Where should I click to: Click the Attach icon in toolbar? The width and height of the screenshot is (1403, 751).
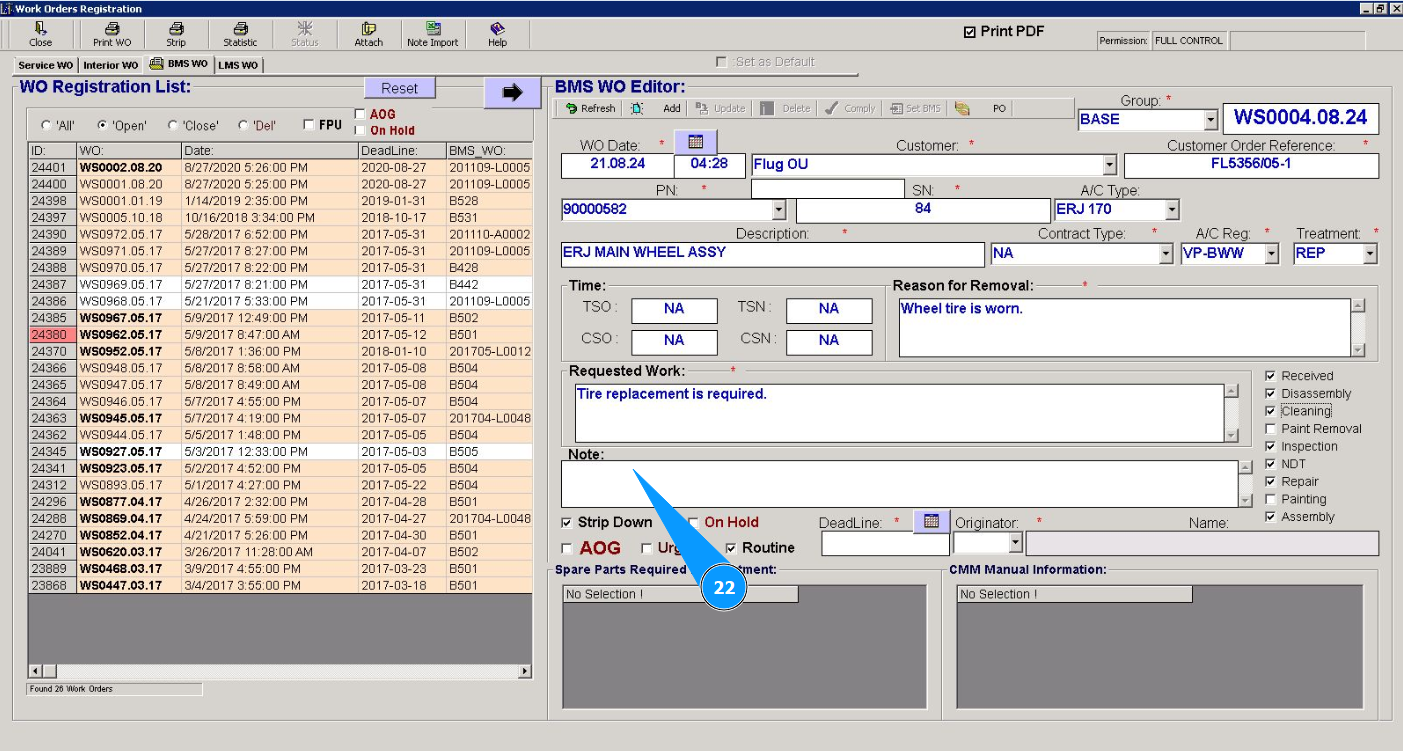tap(368, 29)
